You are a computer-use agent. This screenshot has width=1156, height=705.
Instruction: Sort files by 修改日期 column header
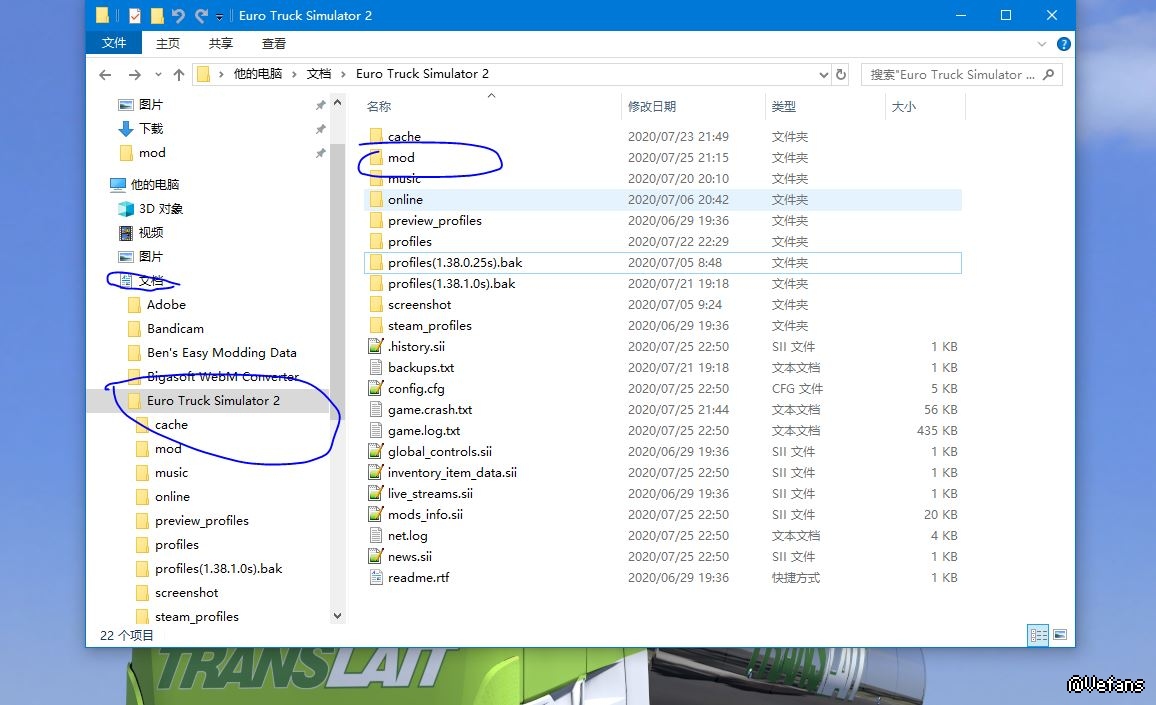(652, 106)
